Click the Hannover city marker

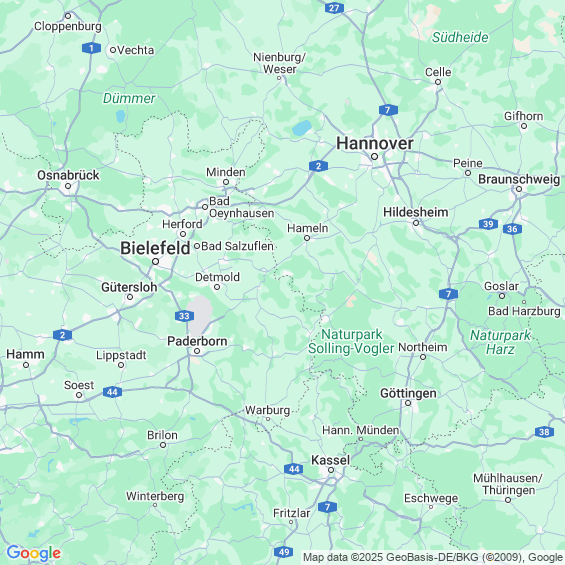click(374, 156)
